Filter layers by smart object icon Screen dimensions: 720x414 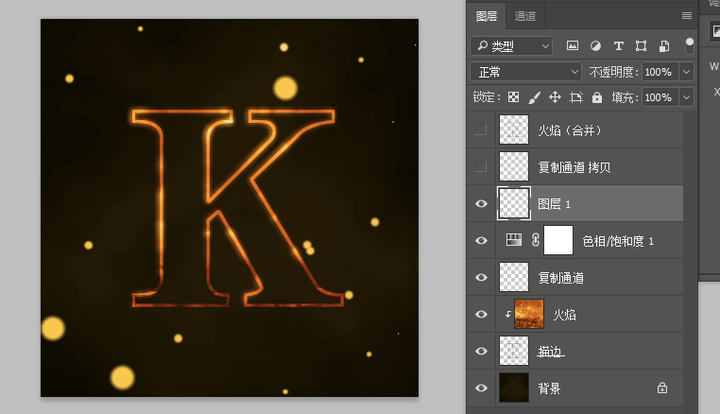(x=662, y=46)
